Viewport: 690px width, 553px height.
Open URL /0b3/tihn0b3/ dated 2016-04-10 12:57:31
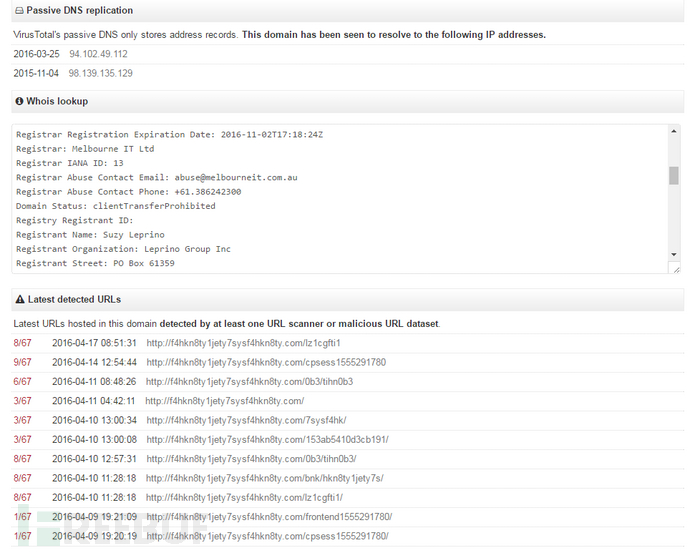[251, 459]
